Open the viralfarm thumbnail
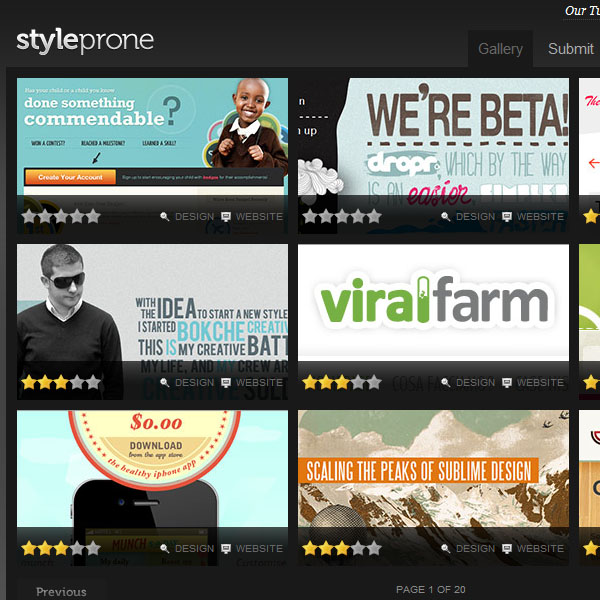600x600 pixels. coord(433,322)
